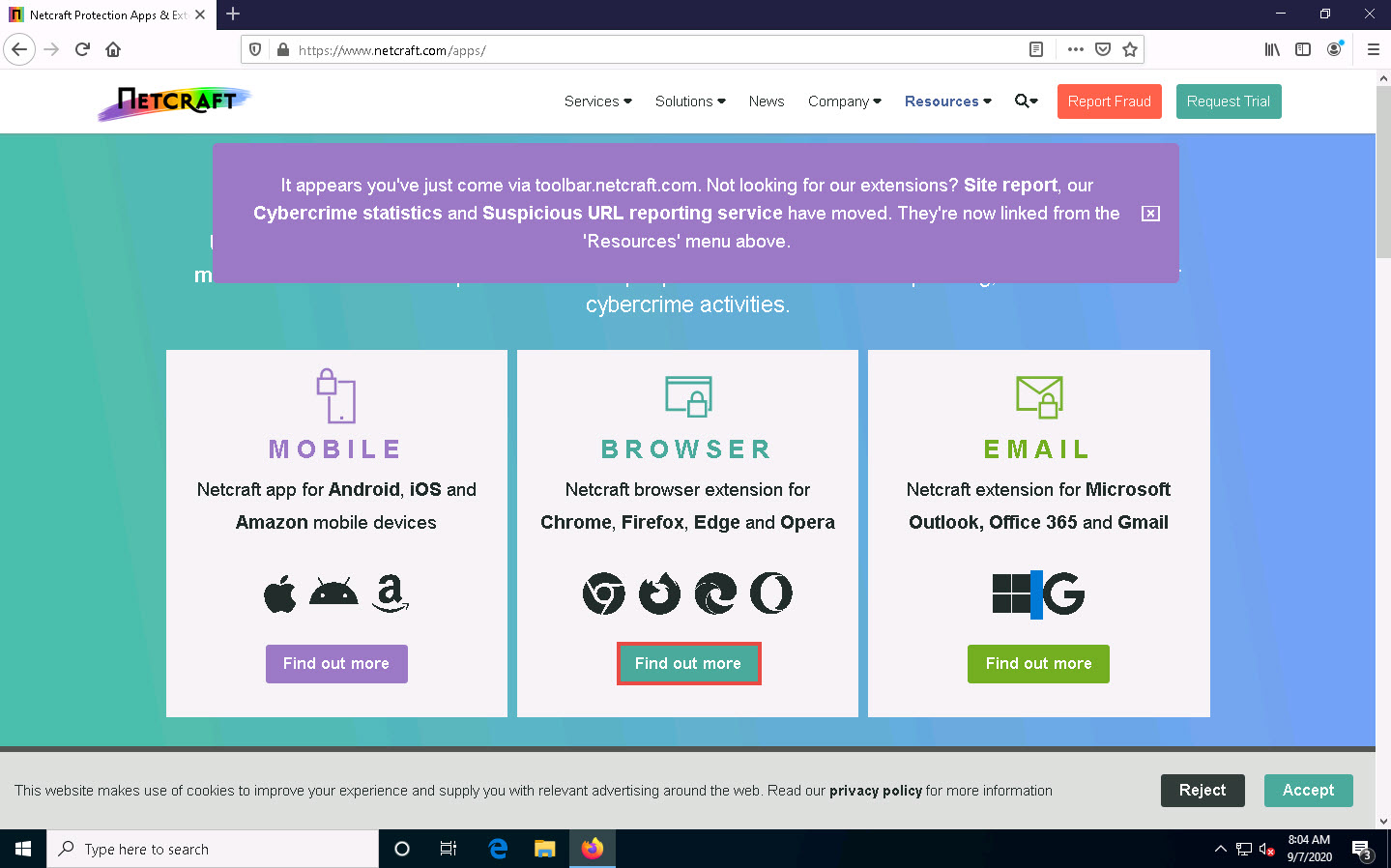Open a new browser tab
The height and width of the screenshot is (868, 1391).
point(233,14)
